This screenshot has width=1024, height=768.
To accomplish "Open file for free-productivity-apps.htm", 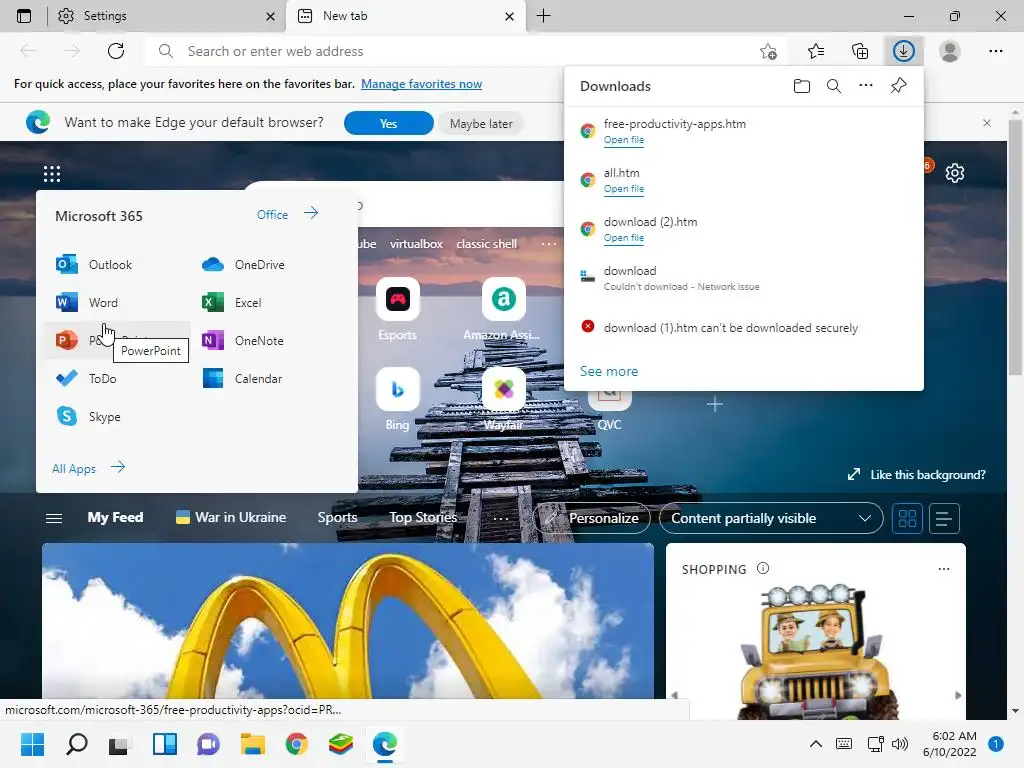I will (x=624, y=140).
